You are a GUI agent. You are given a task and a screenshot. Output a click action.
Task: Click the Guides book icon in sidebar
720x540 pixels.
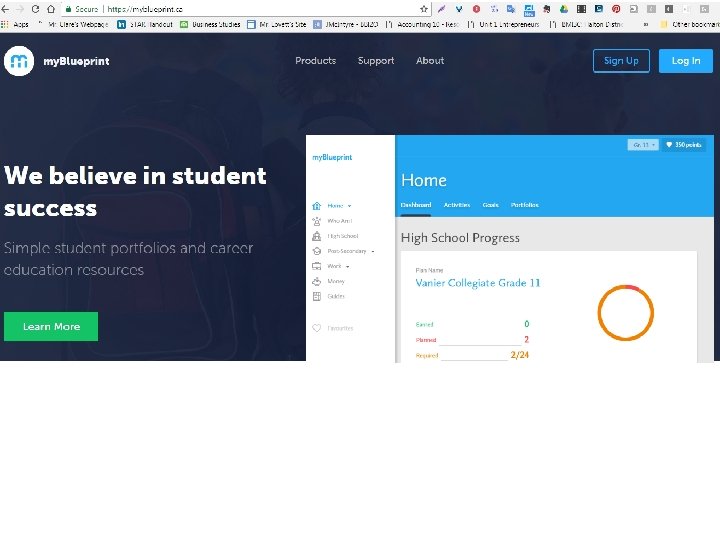click(316, 296)
